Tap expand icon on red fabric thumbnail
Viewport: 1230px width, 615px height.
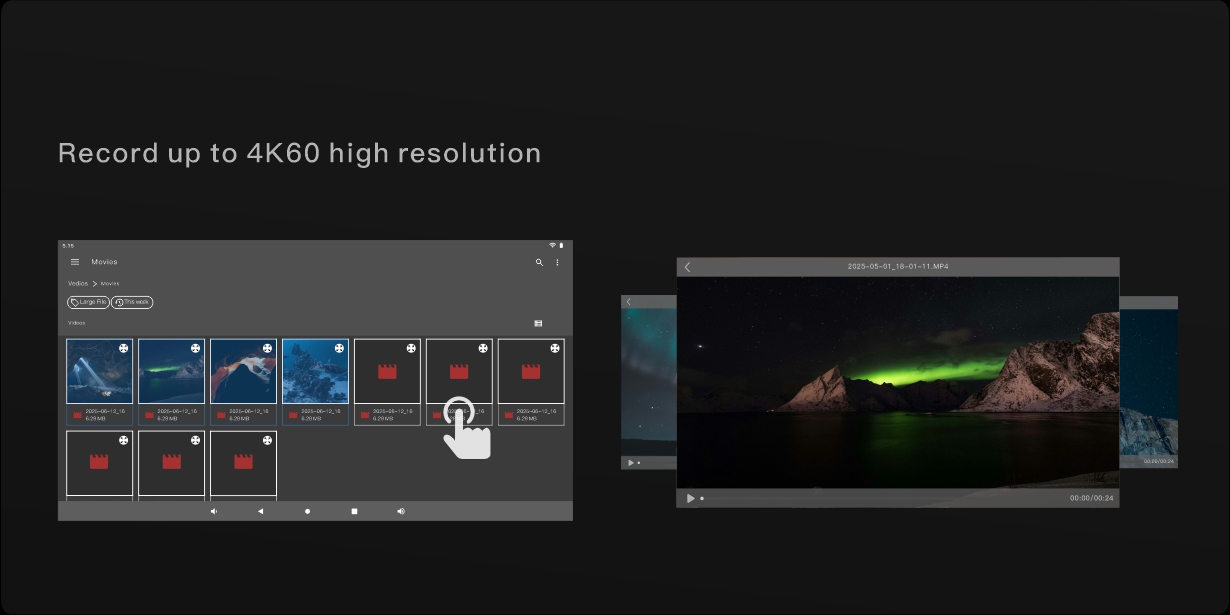(x=267, y=348)
